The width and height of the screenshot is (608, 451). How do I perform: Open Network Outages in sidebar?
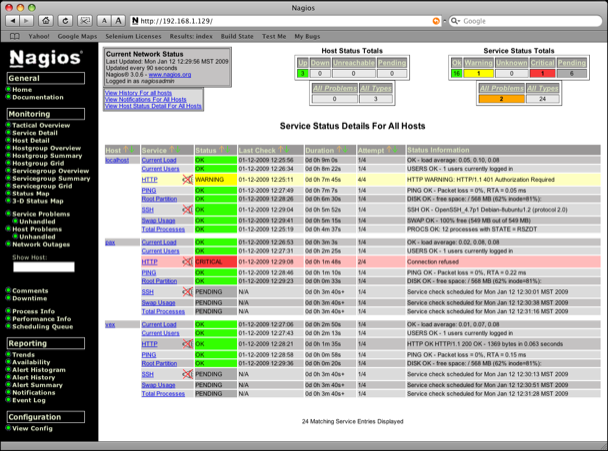(x=41, y=244)
